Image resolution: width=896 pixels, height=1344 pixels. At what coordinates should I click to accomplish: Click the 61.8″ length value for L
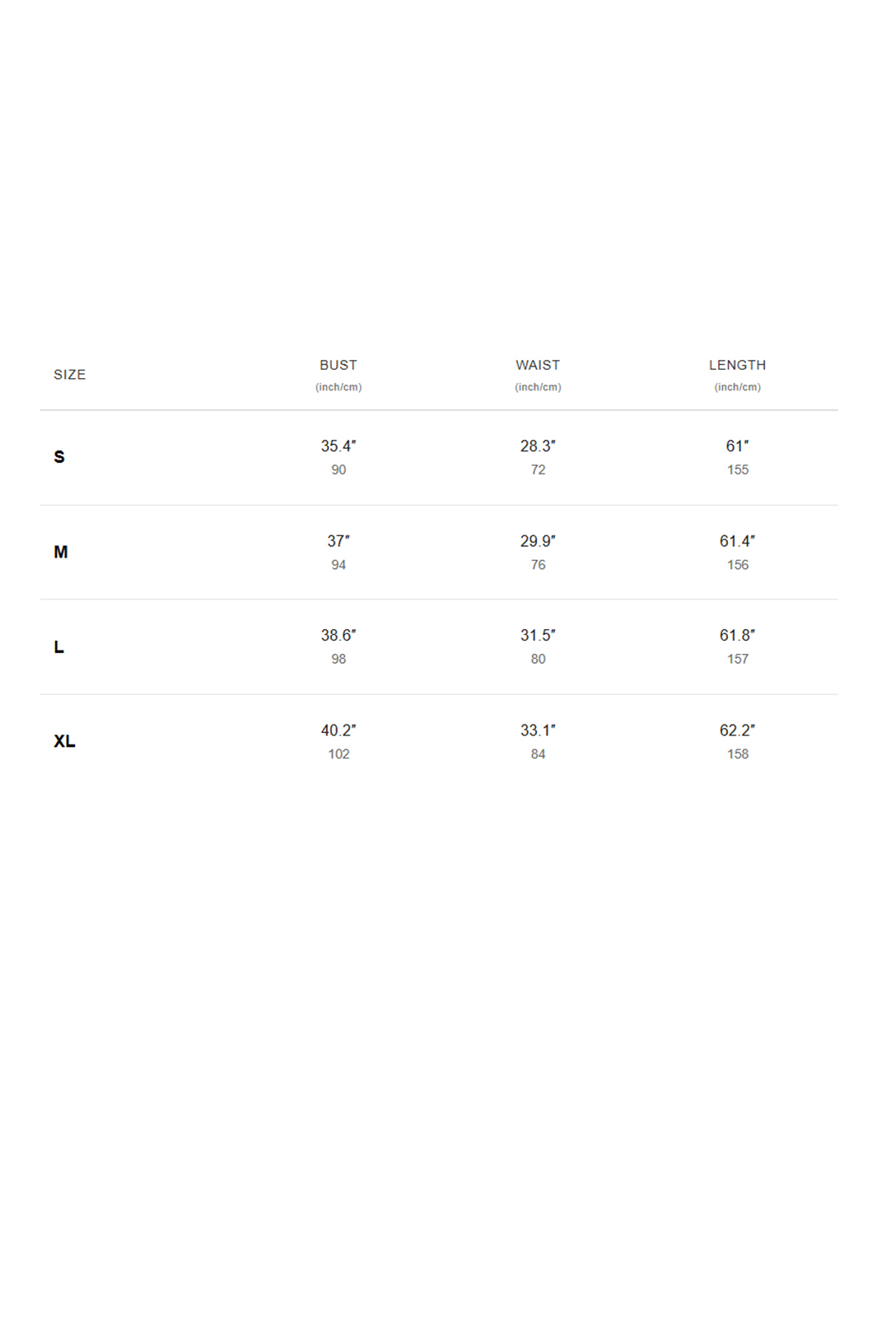click(737, 636)
